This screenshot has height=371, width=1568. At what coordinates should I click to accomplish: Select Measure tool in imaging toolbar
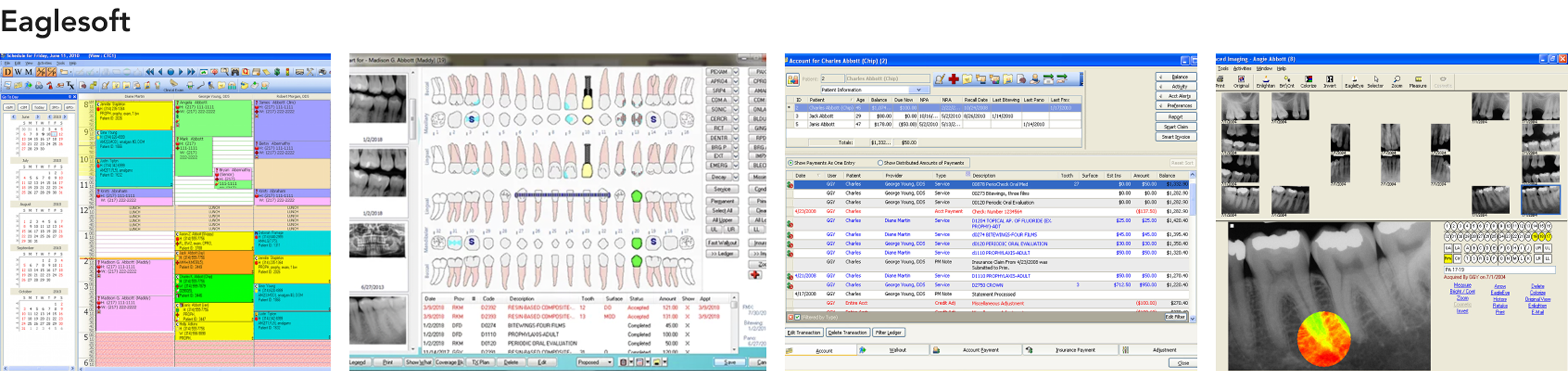tap(1418, 82)
